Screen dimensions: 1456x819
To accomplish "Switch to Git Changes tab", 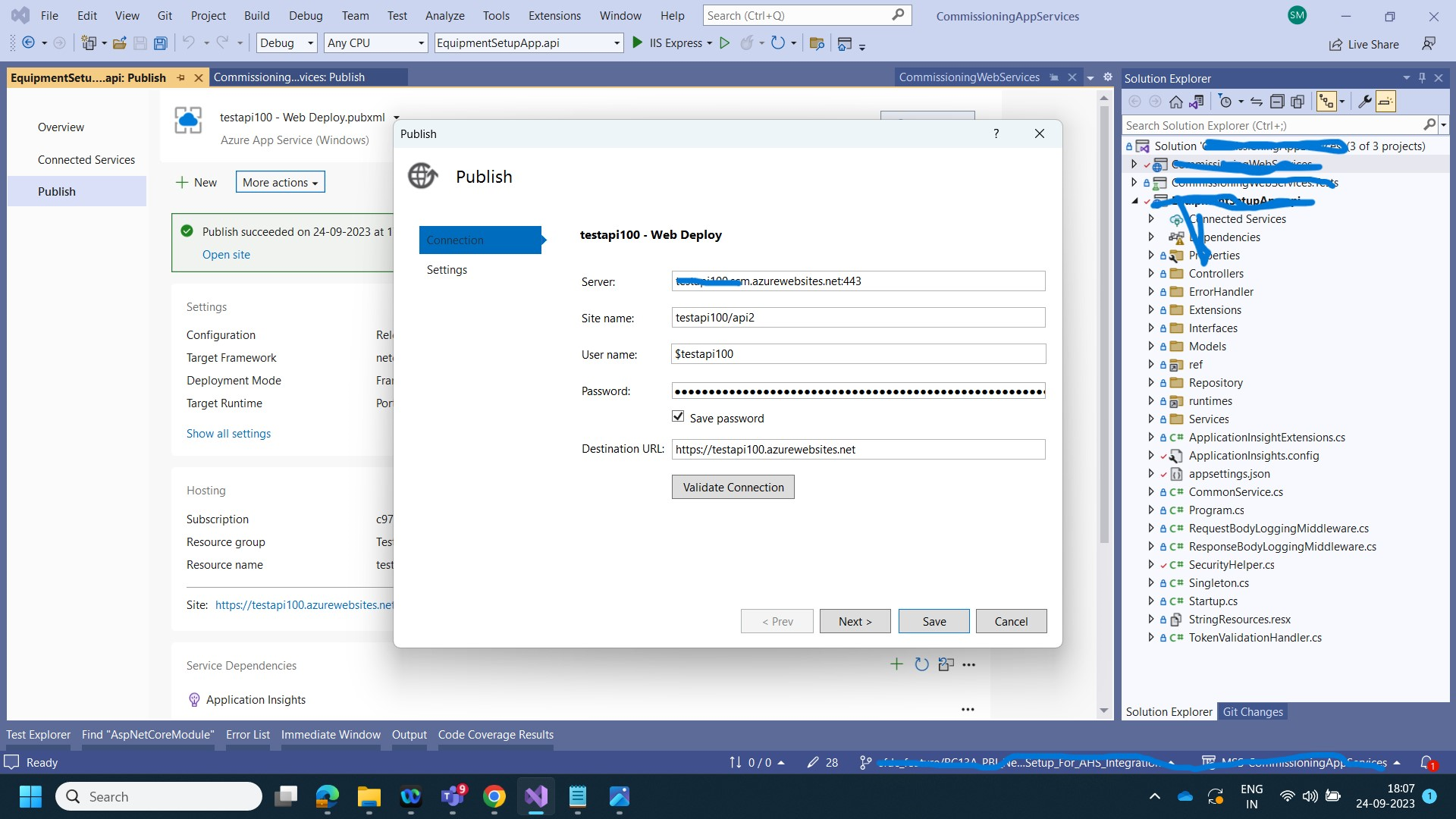I will click(1253, 711).
